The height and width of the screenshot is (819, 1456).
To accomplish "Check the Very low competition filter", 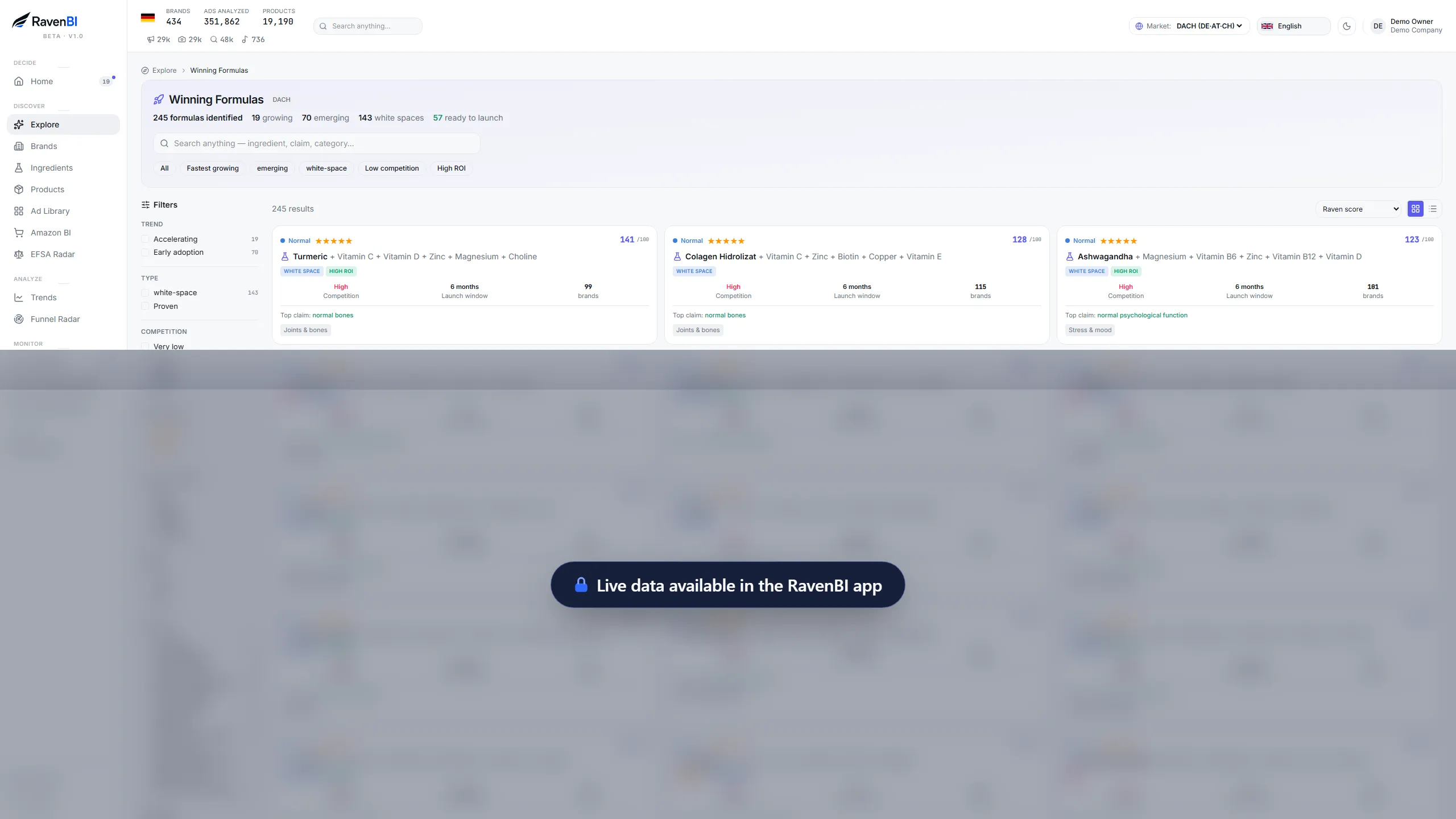I will click(145, 346).
